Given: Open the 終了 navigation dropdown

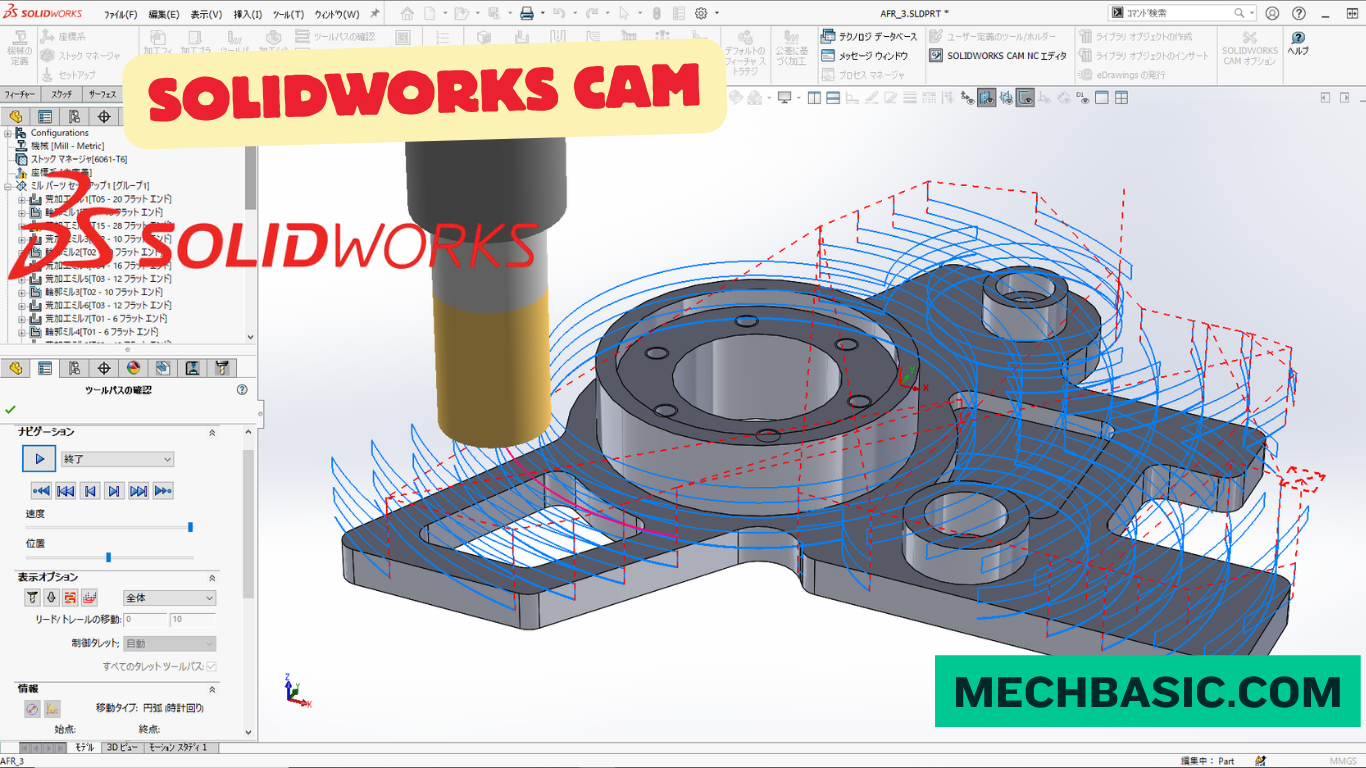Looking at the screenshot, I should pos(117,459).
